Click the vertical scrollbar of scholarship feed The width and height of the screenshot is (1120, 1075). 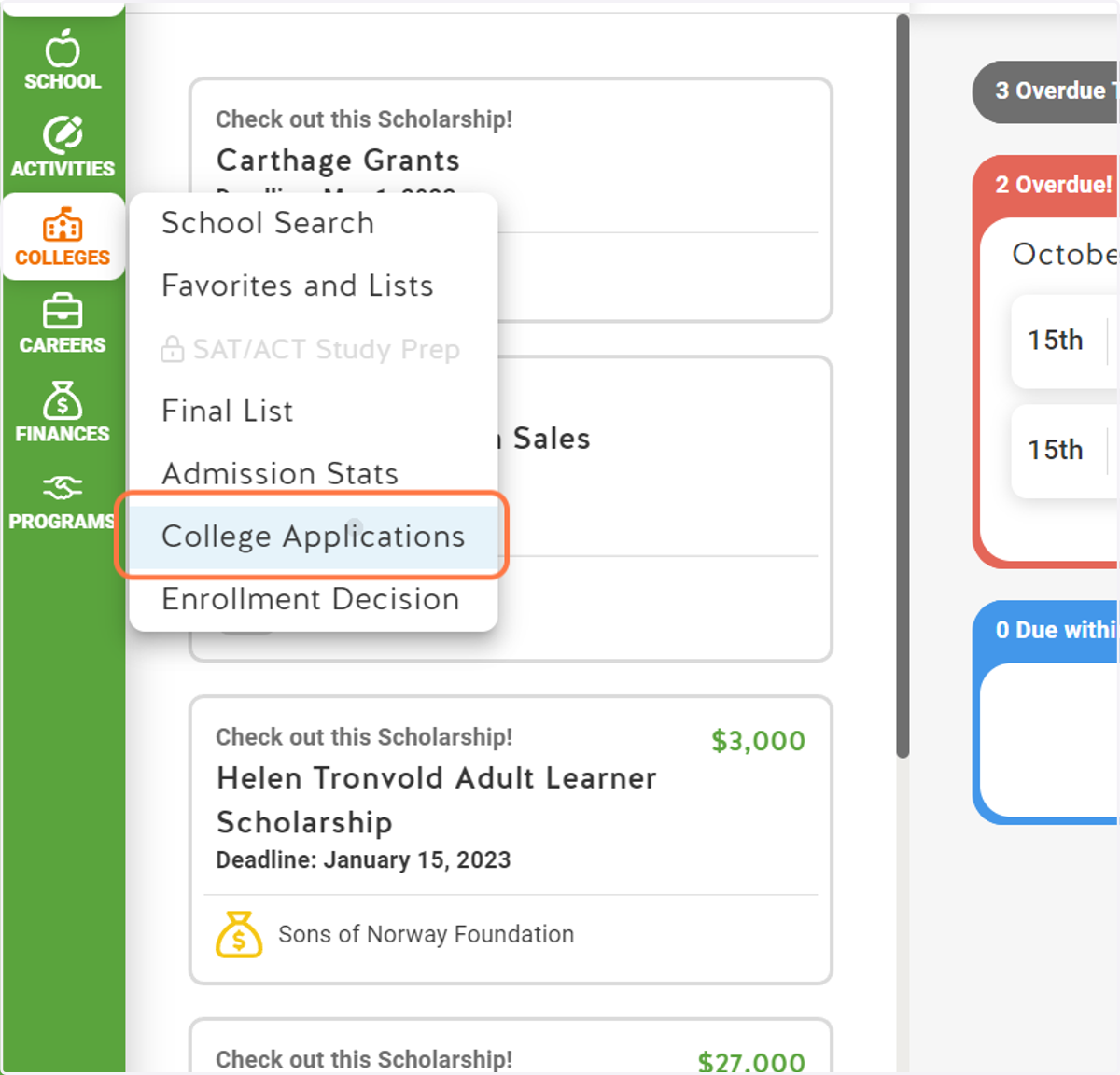tap(902, 387)
